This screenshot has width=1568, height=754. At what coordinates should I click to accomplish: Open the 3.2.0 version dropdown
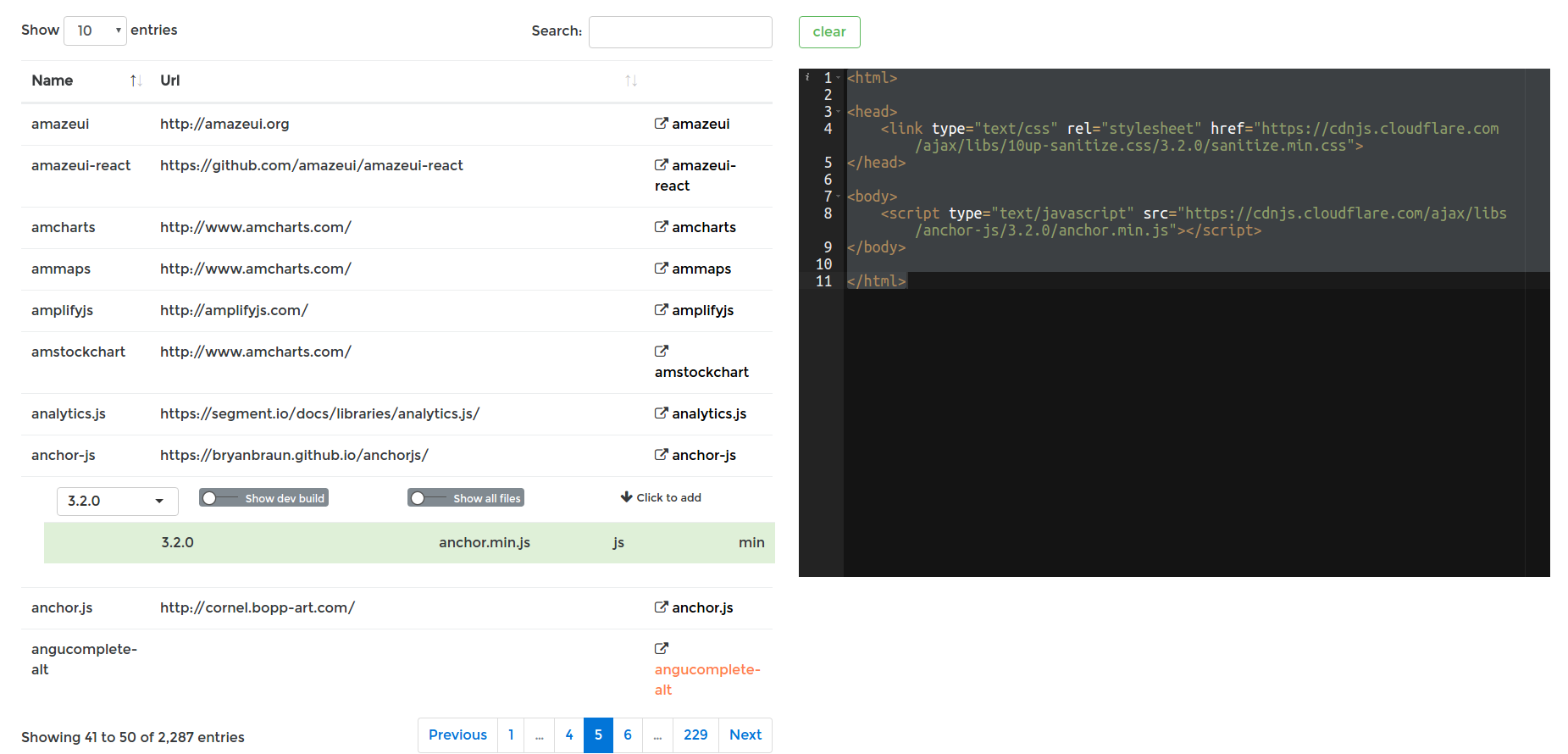[118, 502]
